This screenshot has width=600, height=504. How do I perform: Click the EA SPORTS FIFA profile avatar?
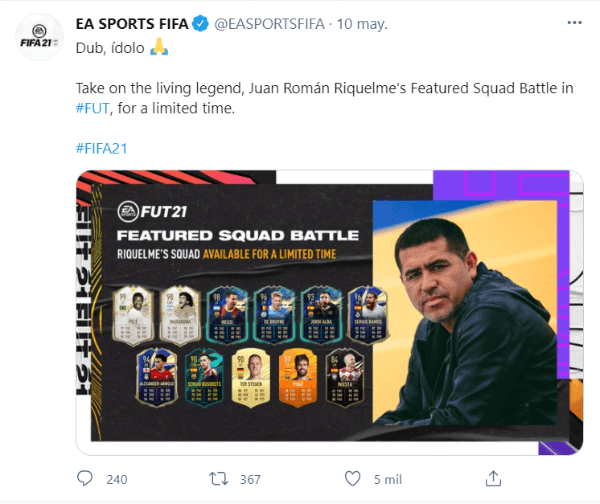[39, 45]
